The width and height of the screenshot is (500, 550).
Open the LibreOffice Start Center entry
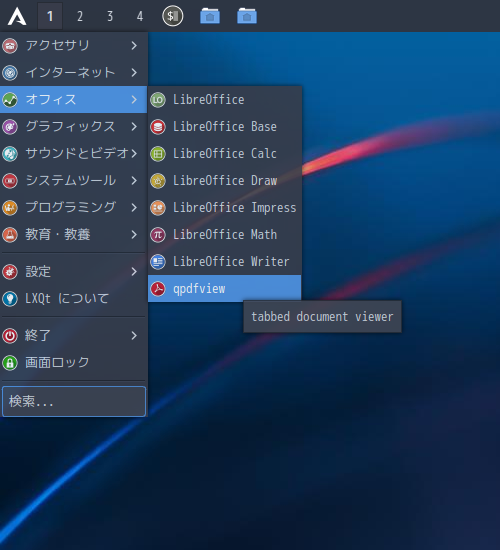coord(225,100)
